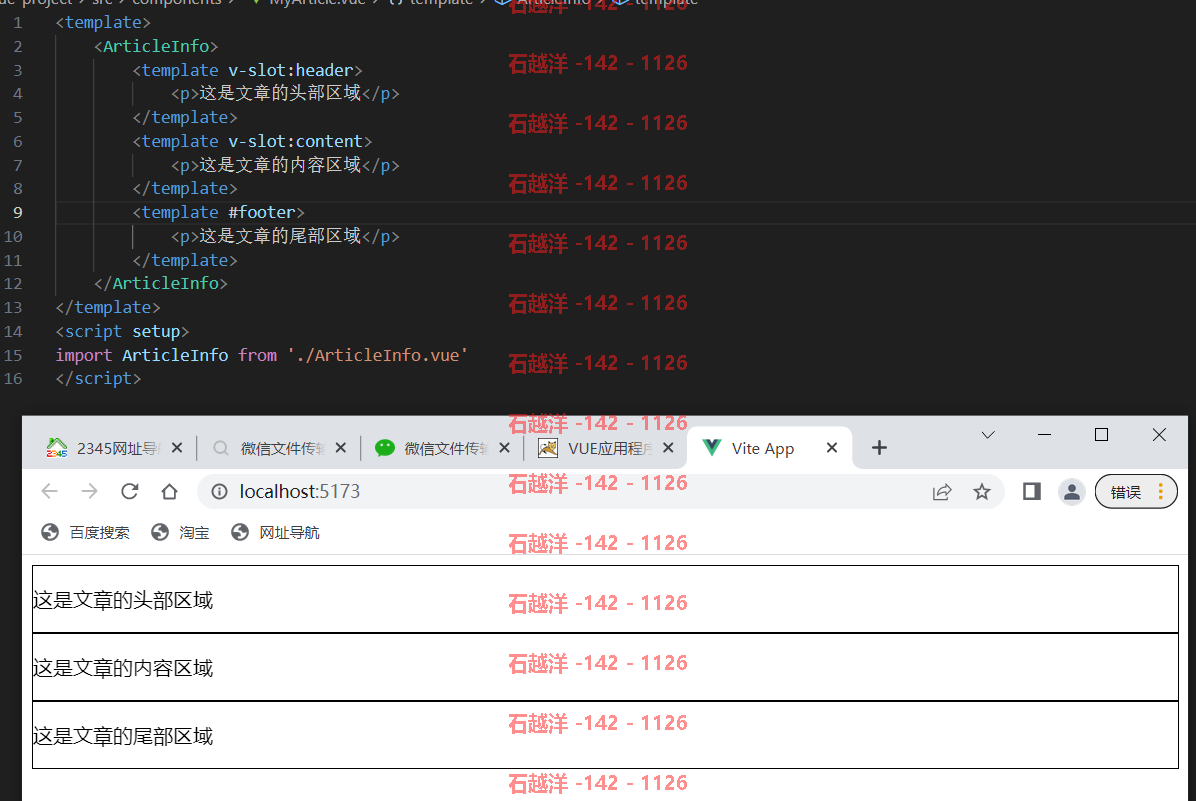Image resolution: width=1196 pixels, height=801 pixels.
Task: Click v-slot:content in the editor
Action: point(295,141)
